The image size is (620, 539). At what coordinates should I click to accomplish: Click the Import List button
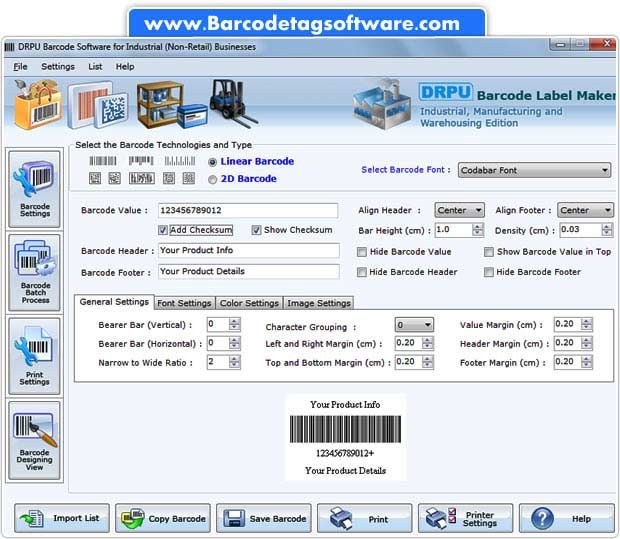point(62,518)
